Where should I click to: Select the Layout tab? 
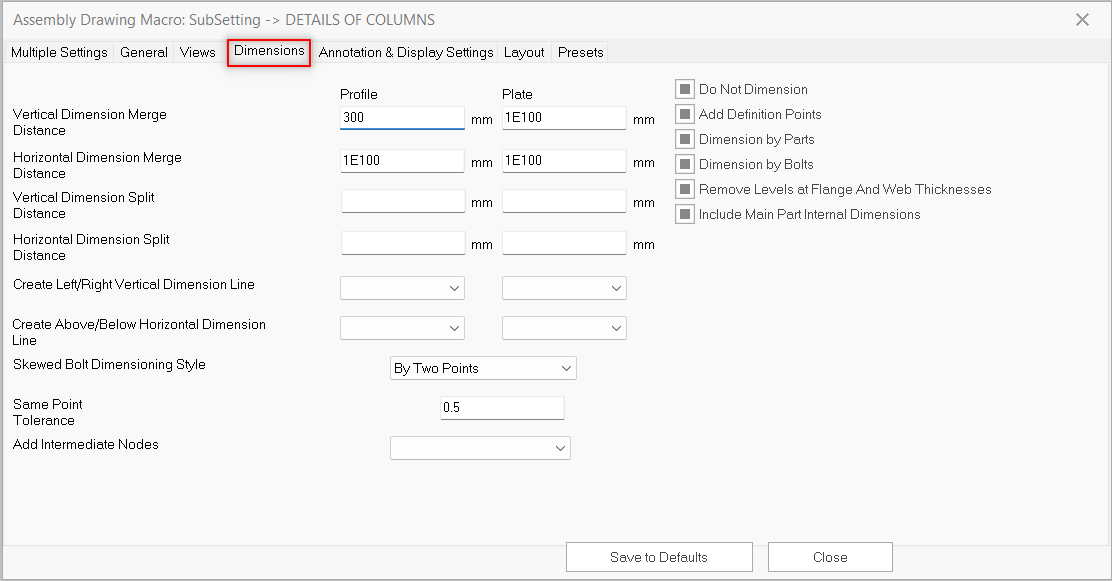(x=524, y=52)
